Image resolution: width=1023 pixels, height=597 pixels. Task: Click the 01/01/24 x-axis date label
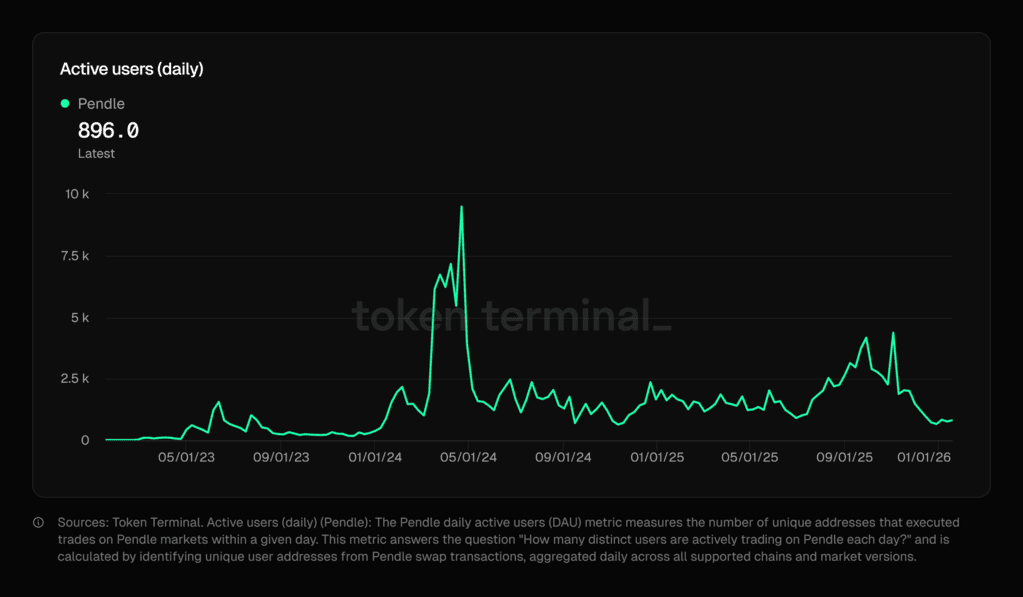[375, 458]
